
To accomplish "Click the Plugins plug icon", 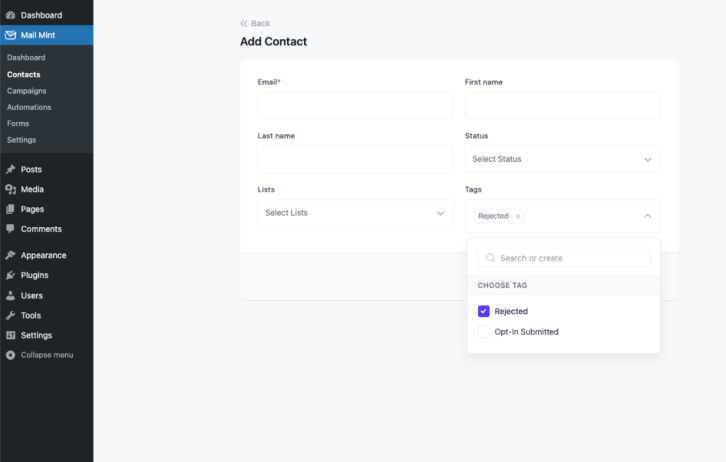I will pyautogui.click(x=10, y=275).
